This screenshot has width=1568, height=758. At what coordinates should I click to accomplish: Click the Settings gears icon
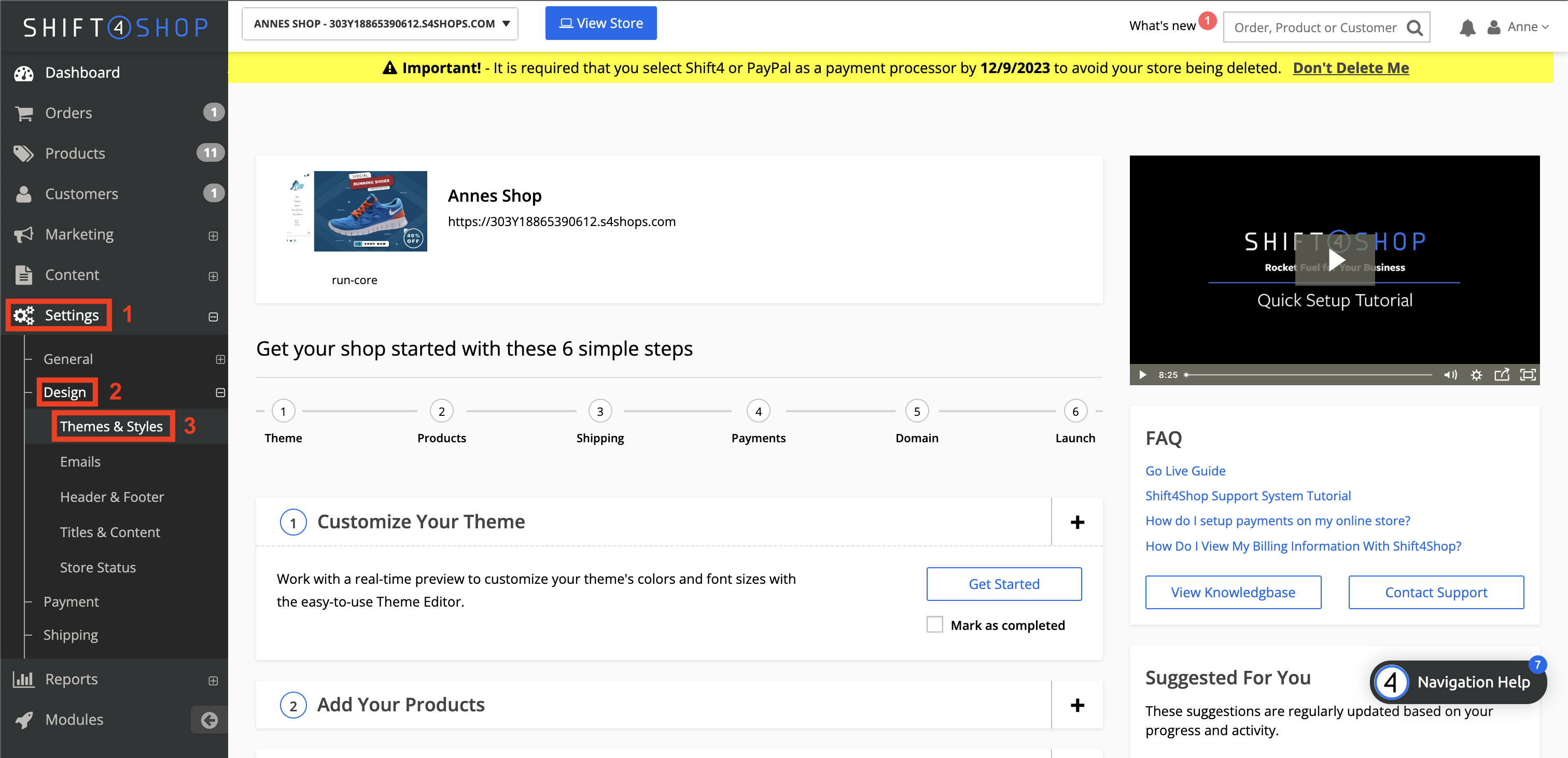tap(24, 315)
